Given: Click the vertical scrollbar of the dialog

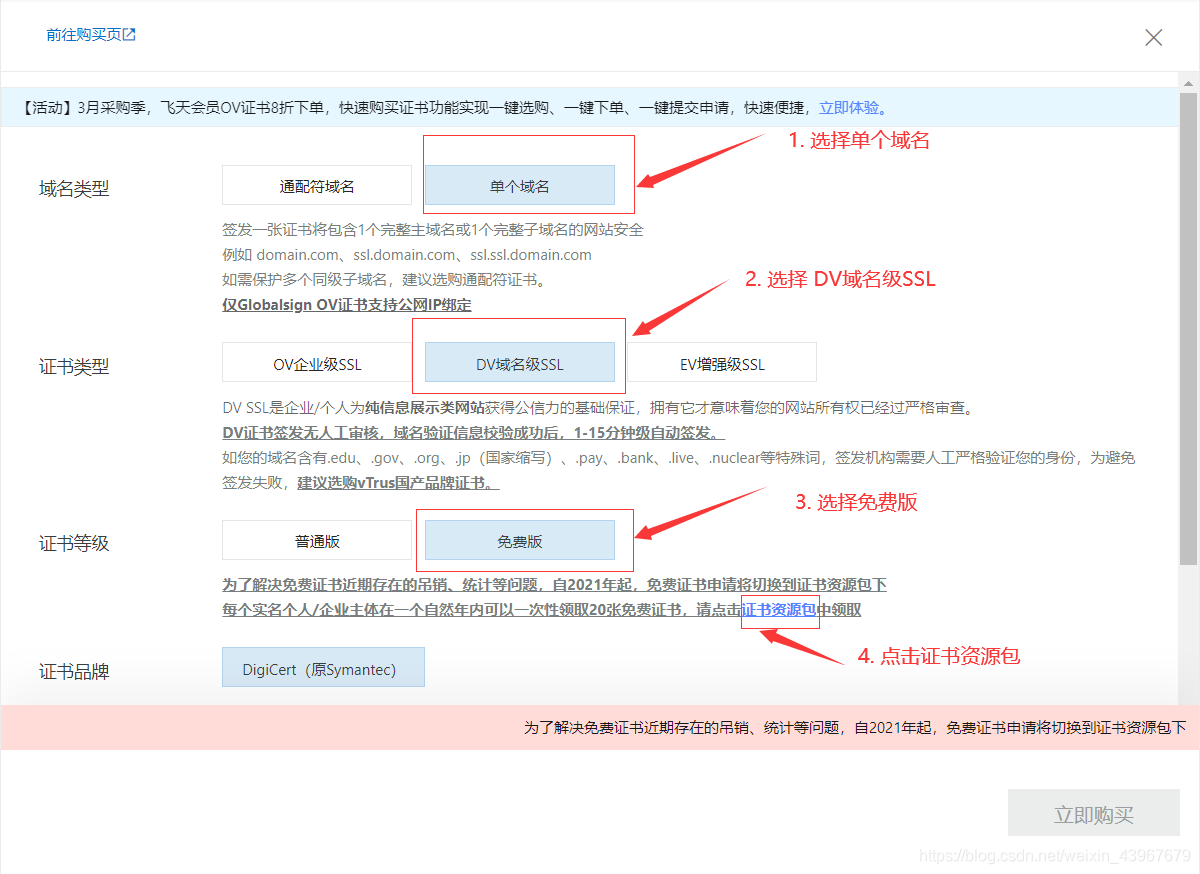Looking at the screenshot, I should tap(1188, 330).
